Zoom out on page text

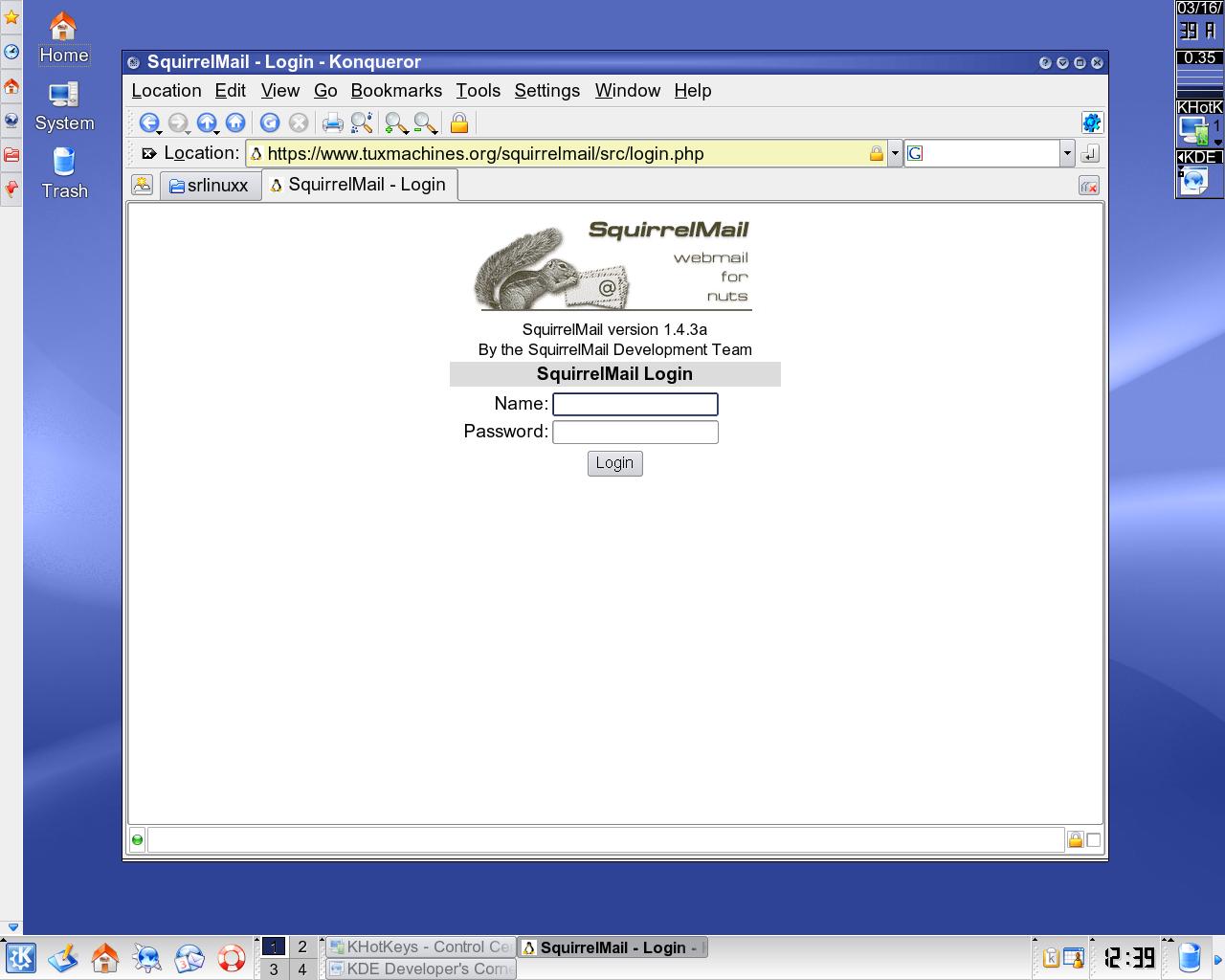425,122
